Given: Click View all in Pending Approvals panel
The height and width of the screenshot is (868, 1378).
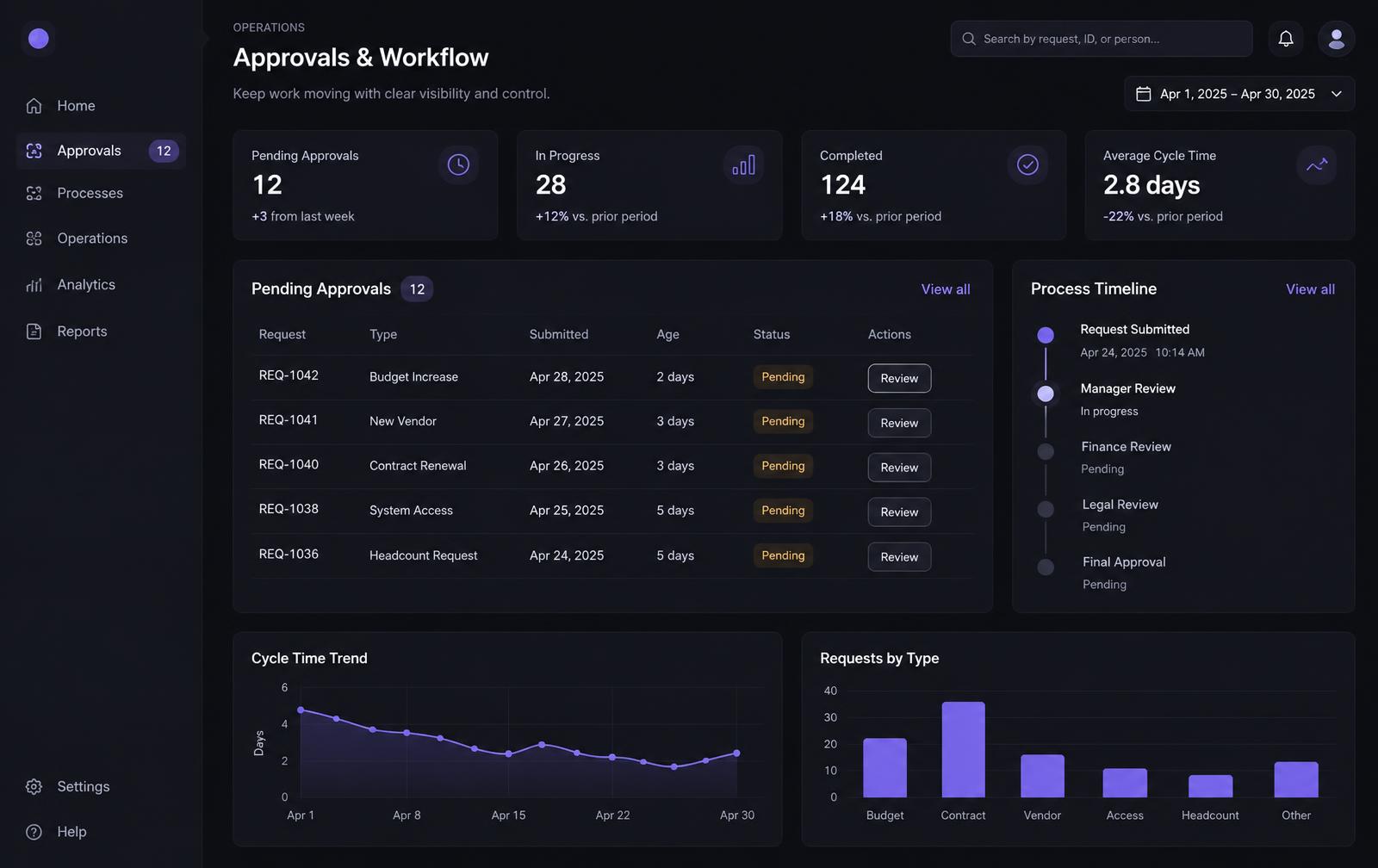Looking at the screenshot, I should 946,289.
